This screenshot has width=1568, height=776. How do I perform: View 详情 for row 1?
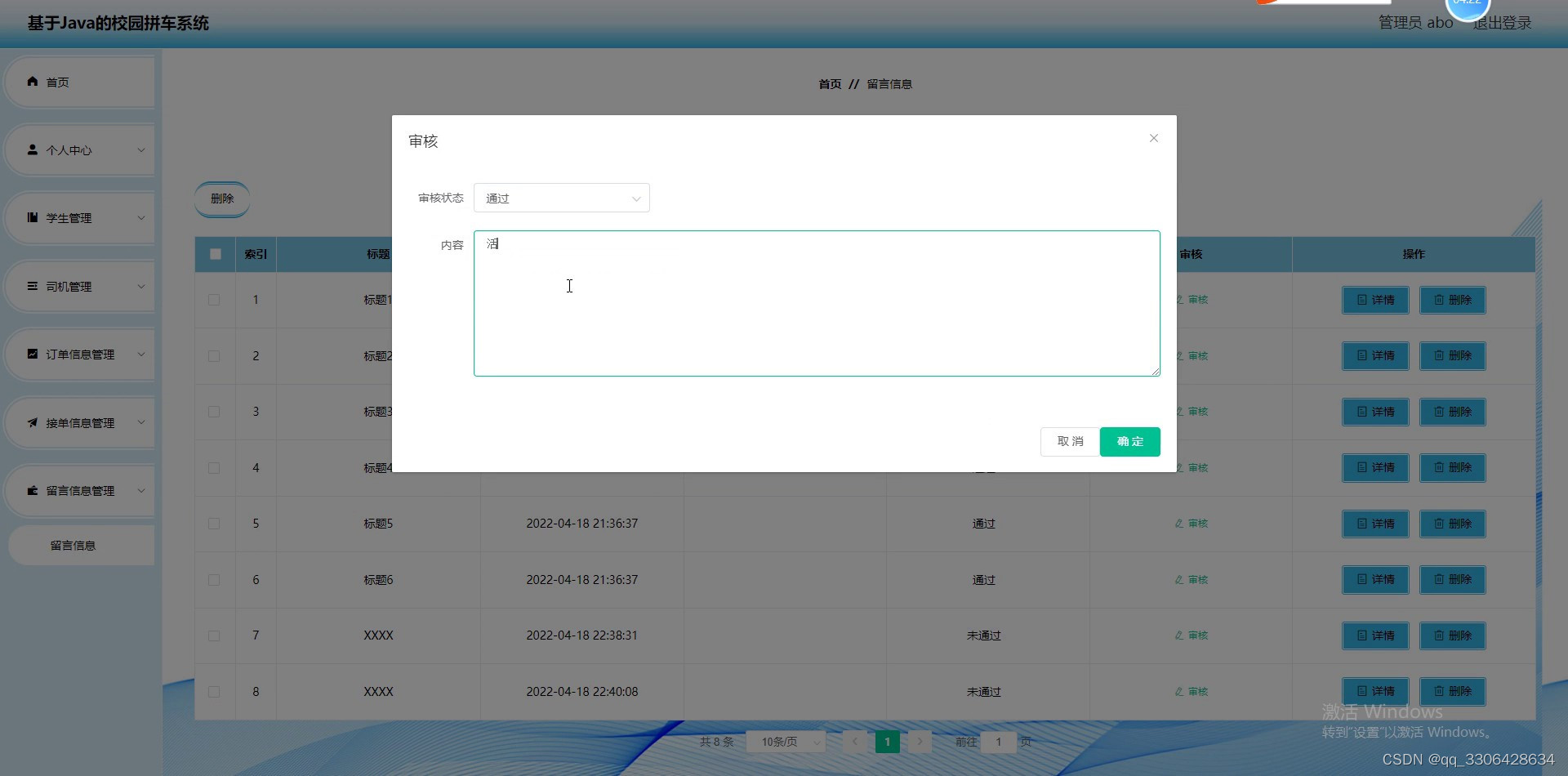click(x=1376, y=300)
